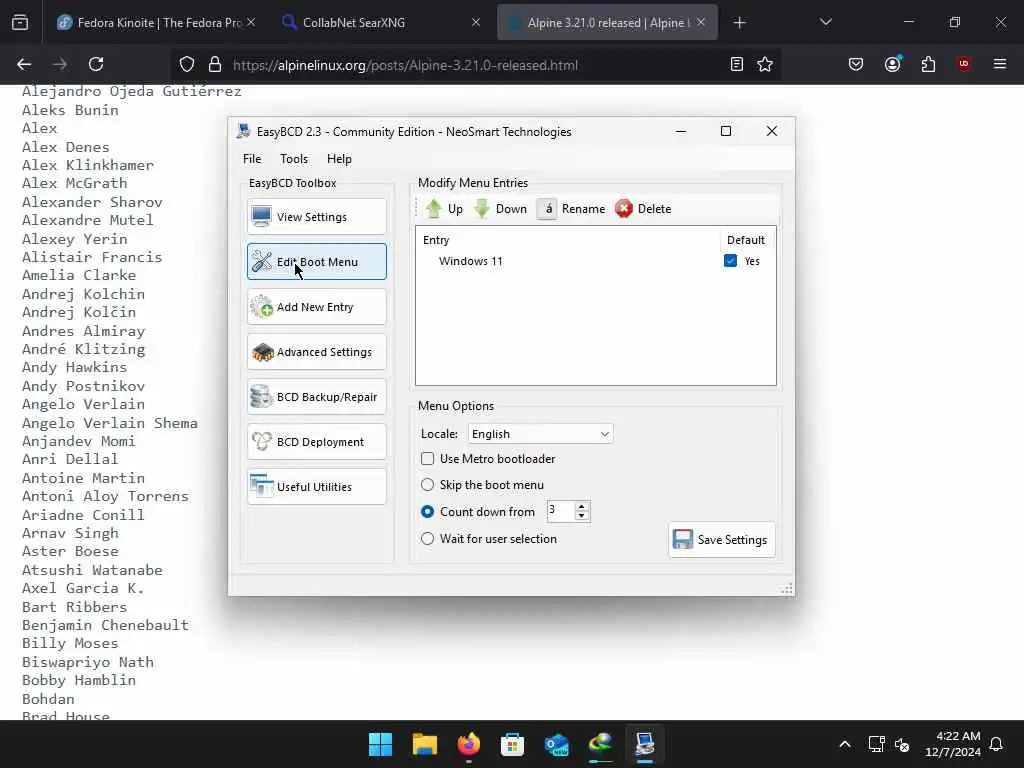Select Wait for user selection option
The height and width of the screenshot is (768, 1024).
428,539
